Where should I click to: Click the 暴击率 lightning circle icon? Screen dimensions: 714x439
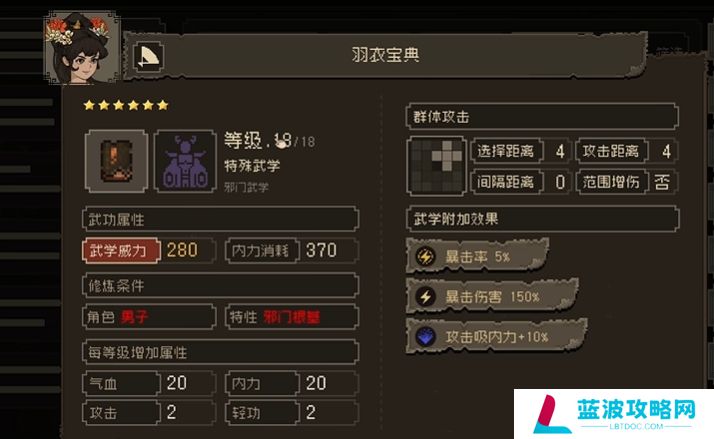[x=426, y=256]
